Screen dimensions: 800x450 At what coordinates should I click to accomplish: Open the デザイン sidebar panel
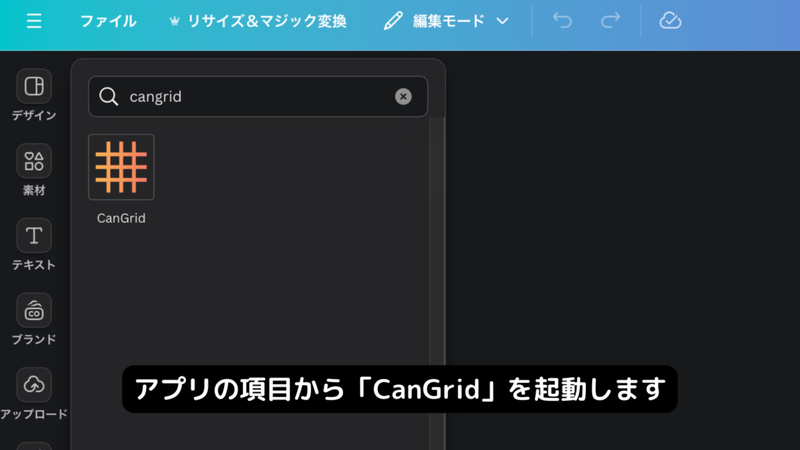(x=34, y=95)
